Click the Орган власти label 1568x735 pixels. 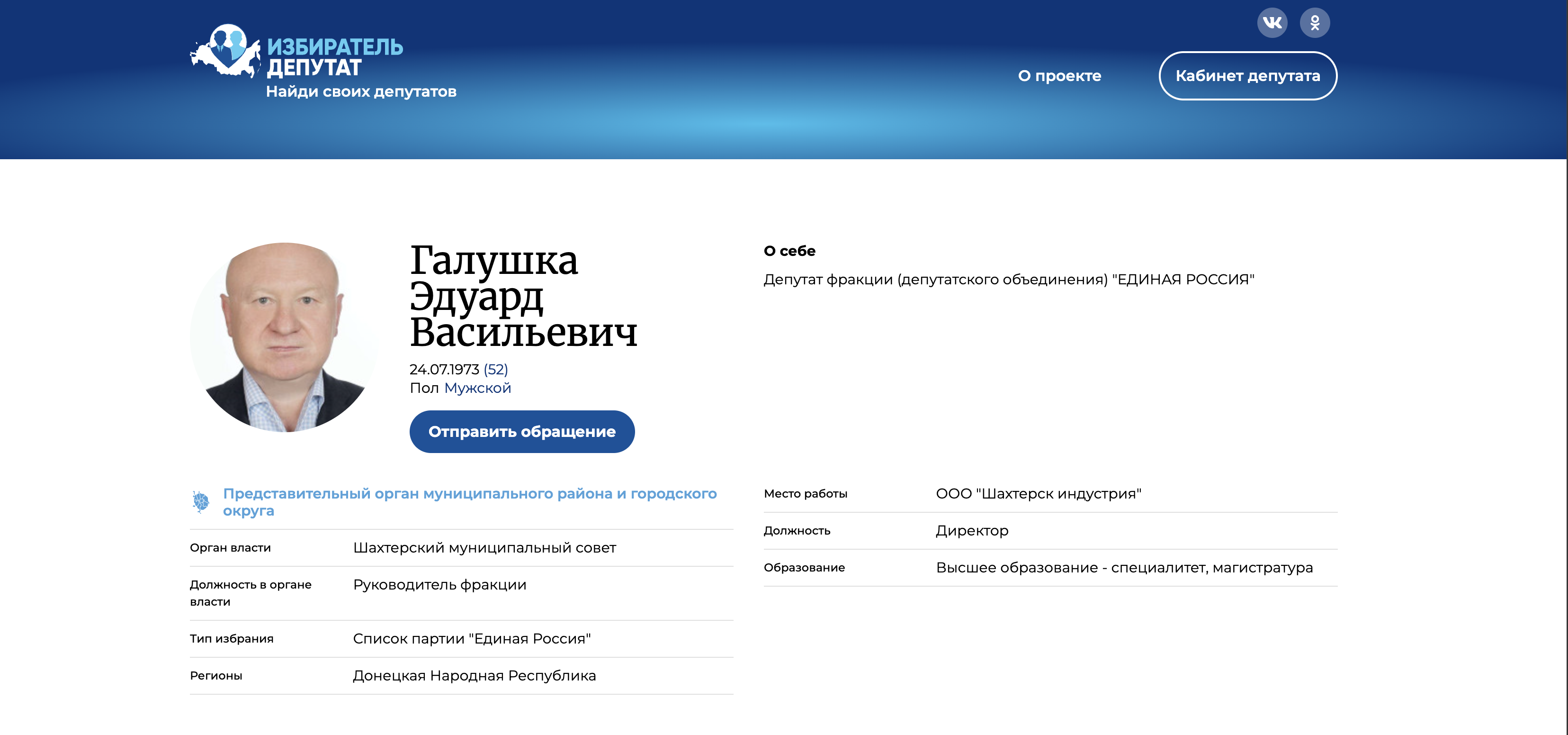point(230,548)
